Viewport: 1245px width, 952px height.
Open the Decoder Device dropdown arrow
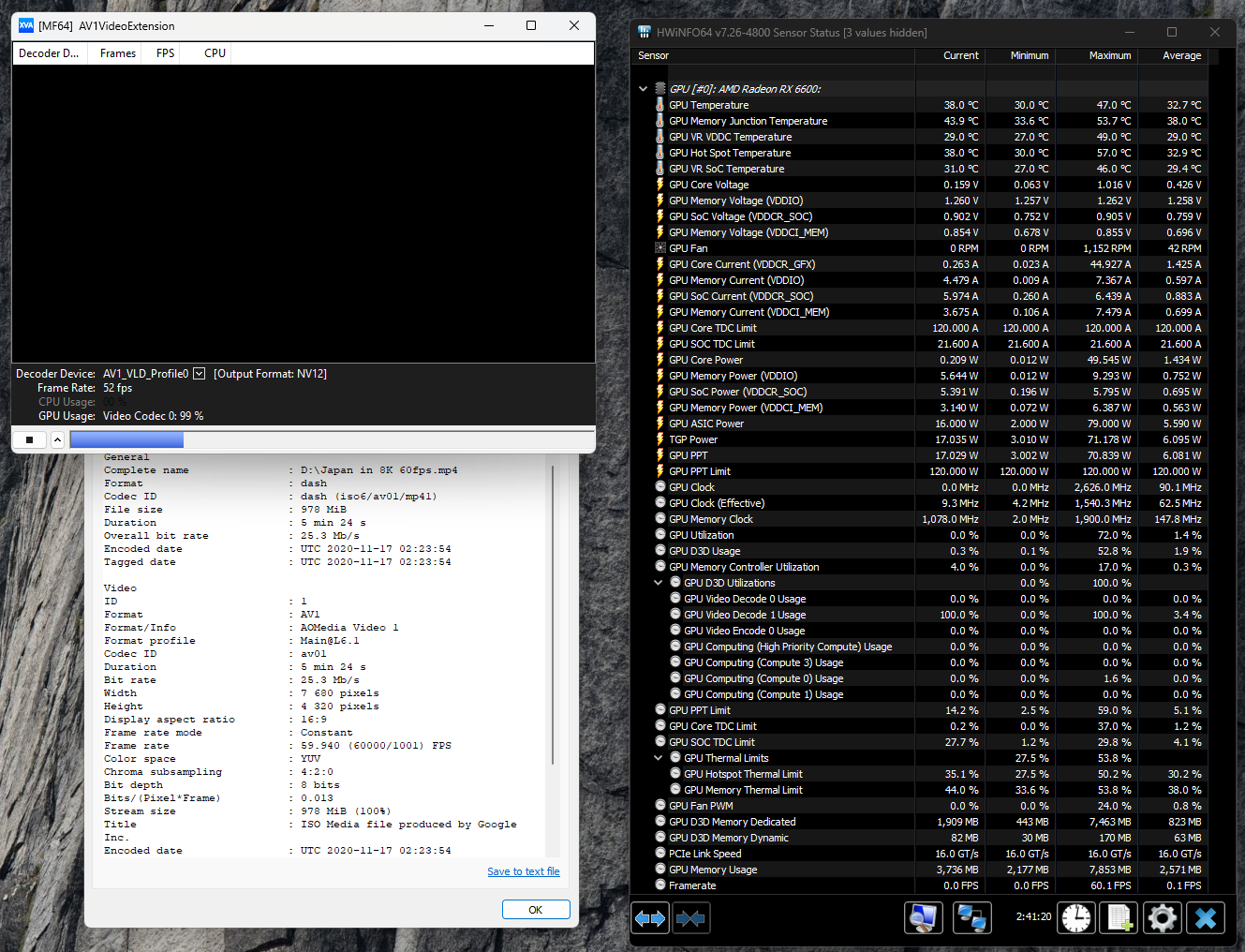click(x=199, y=374)
